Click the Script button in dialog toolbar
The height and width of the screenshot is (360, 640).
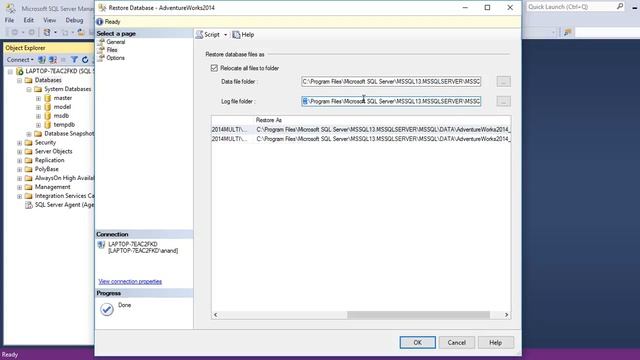208,35
